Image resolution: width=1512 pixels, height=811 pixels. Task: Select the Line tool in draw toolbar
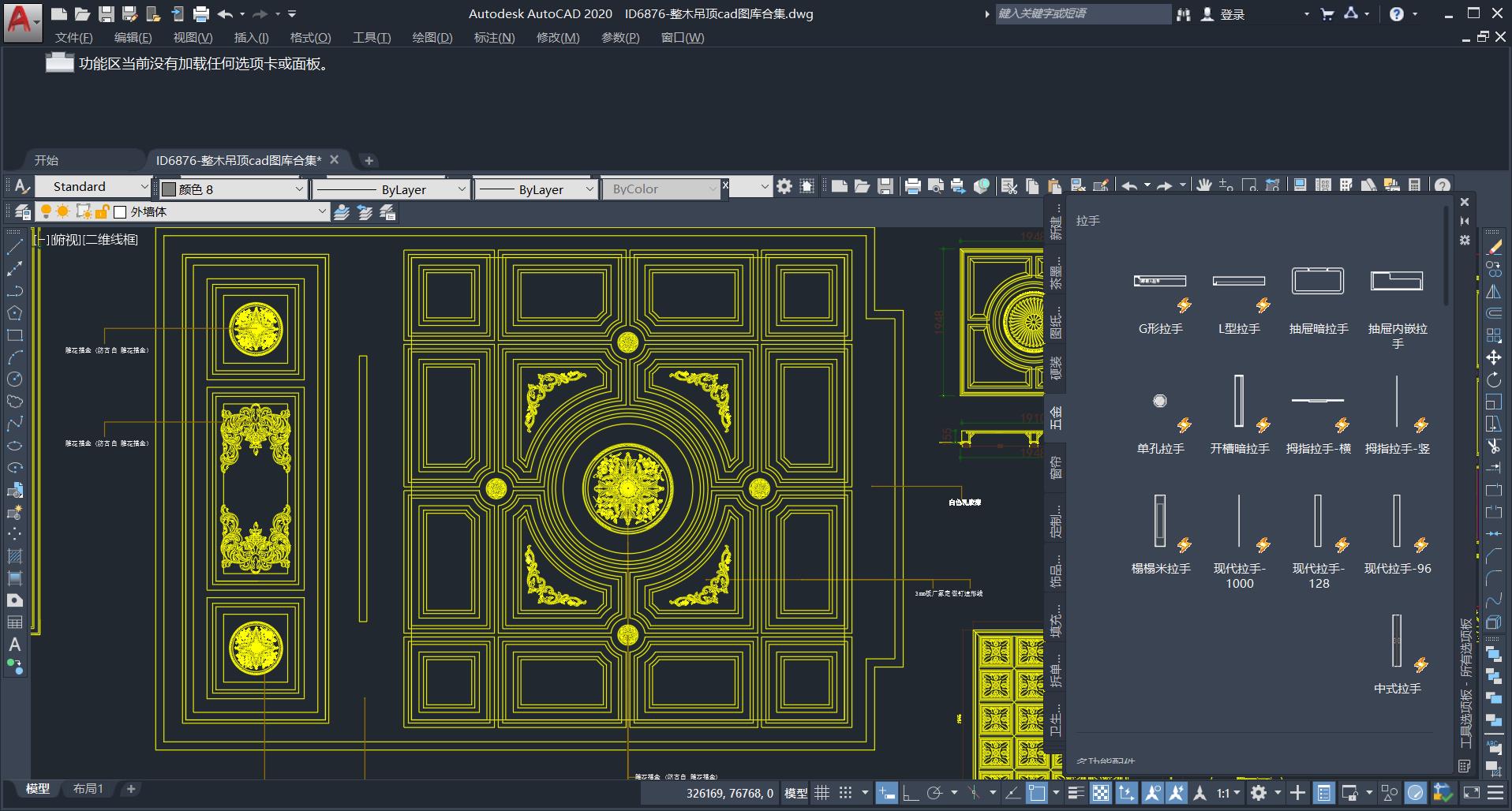[x=14, y=247]
